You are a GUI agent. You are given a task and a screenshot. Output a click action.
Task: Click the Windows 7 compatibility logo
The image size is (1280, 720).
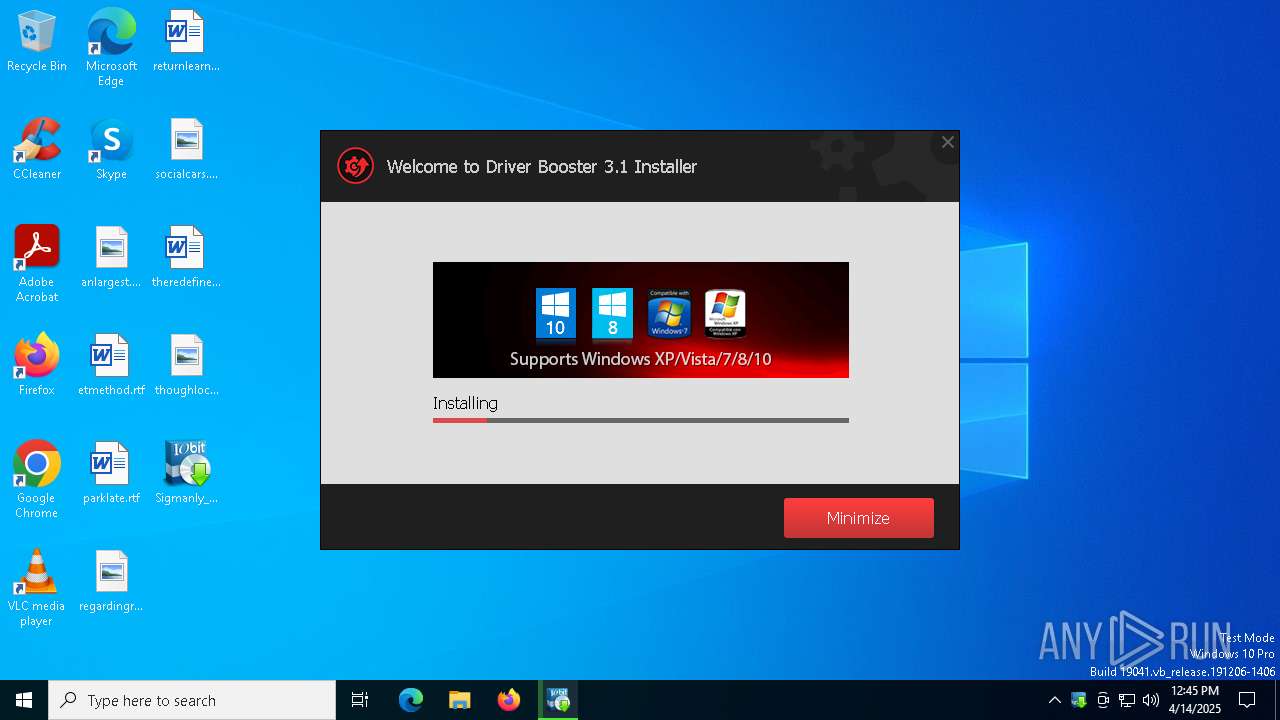click(x=669, y=314)
